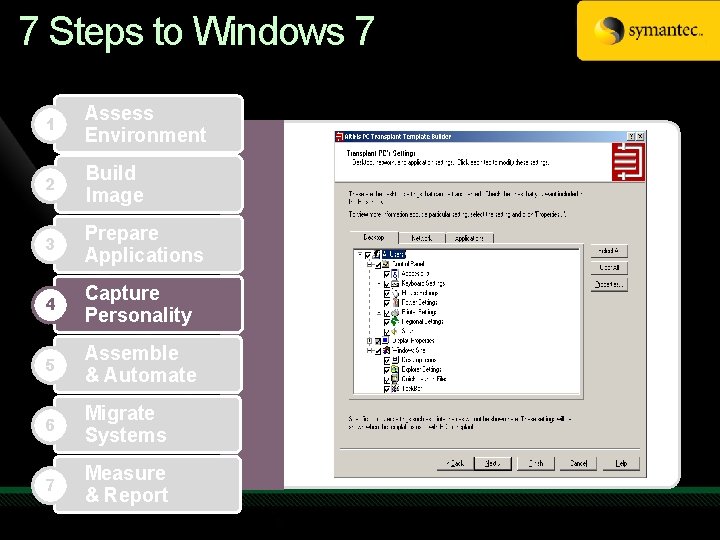Click the Control Panel folder icon
The height and width of the screenshot is (540, 720).
pyautogui.click(x=386, y=264)
